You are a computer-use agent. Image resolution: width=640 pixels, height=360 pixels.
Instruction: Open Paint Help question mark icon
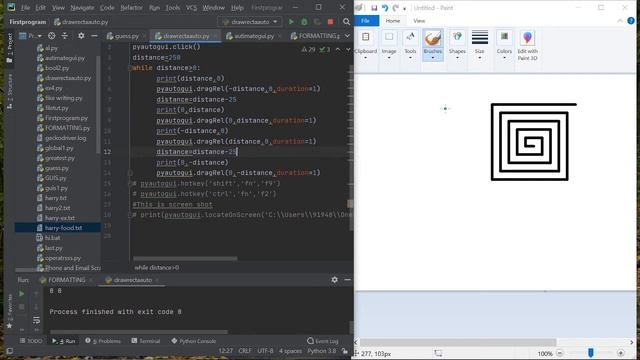point(631,21)
